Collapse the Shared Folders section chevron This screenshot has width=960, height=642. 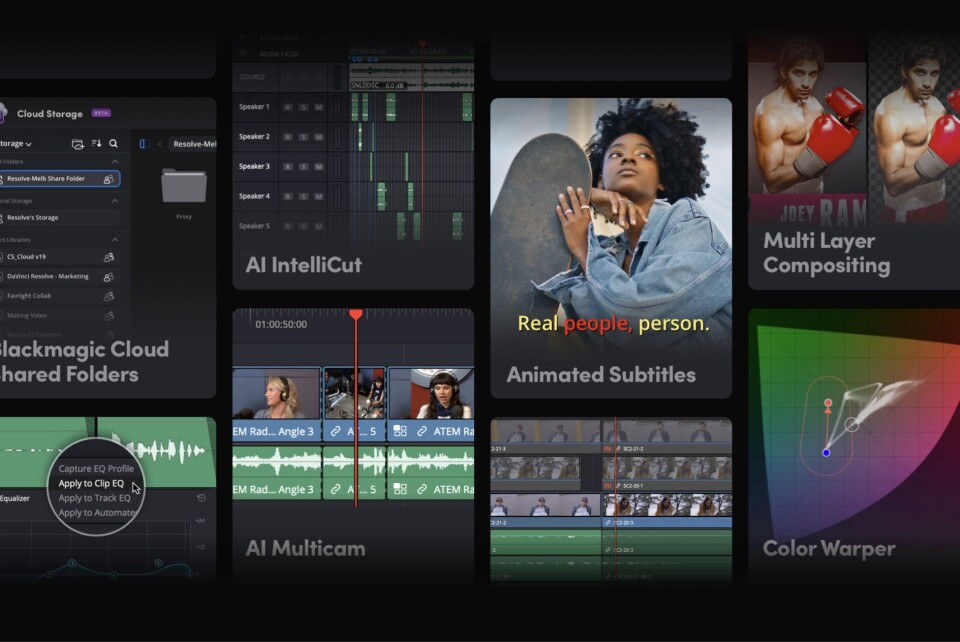[114, 161]
